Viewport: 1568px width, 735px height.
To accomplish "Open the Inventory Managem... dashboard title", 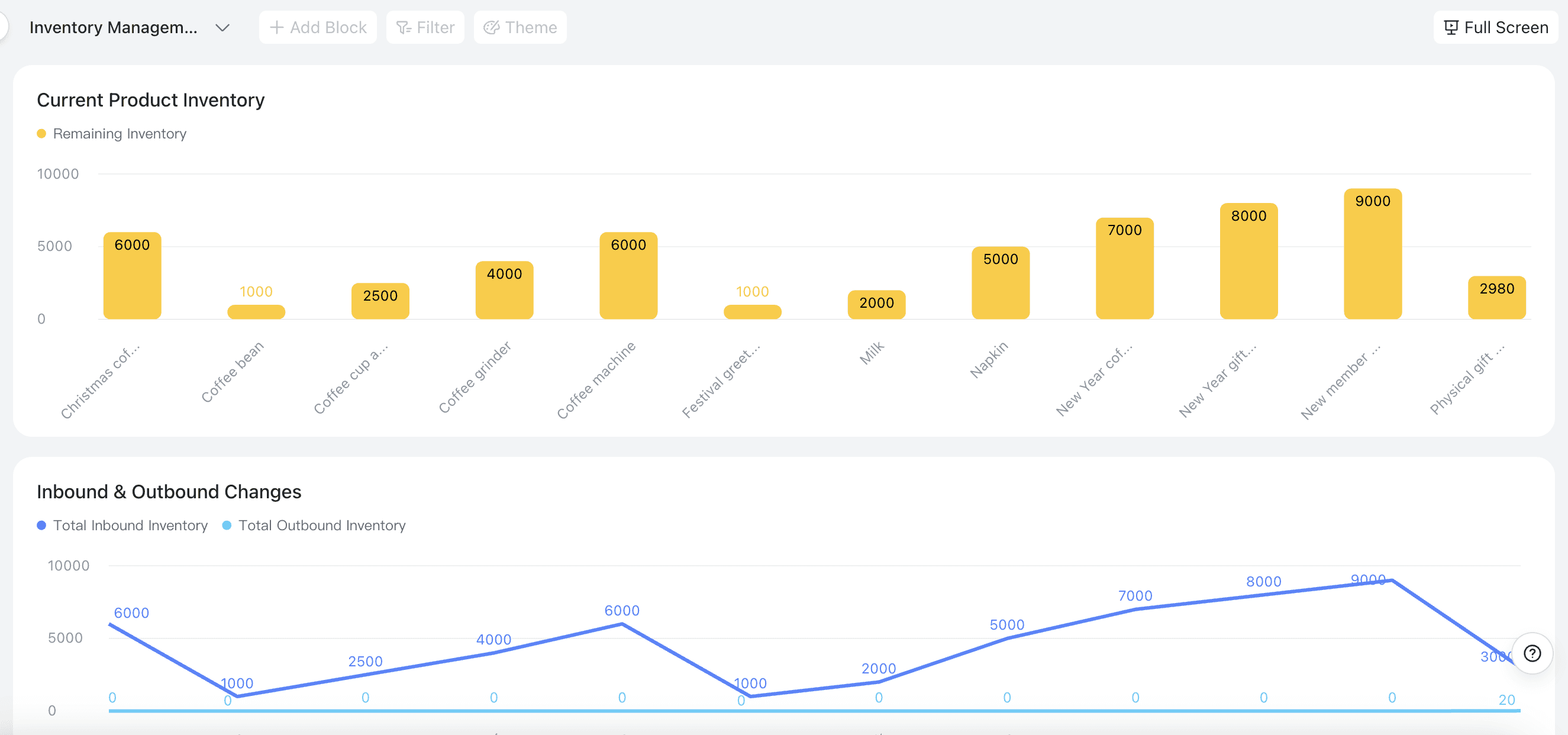I will [113, 27].
